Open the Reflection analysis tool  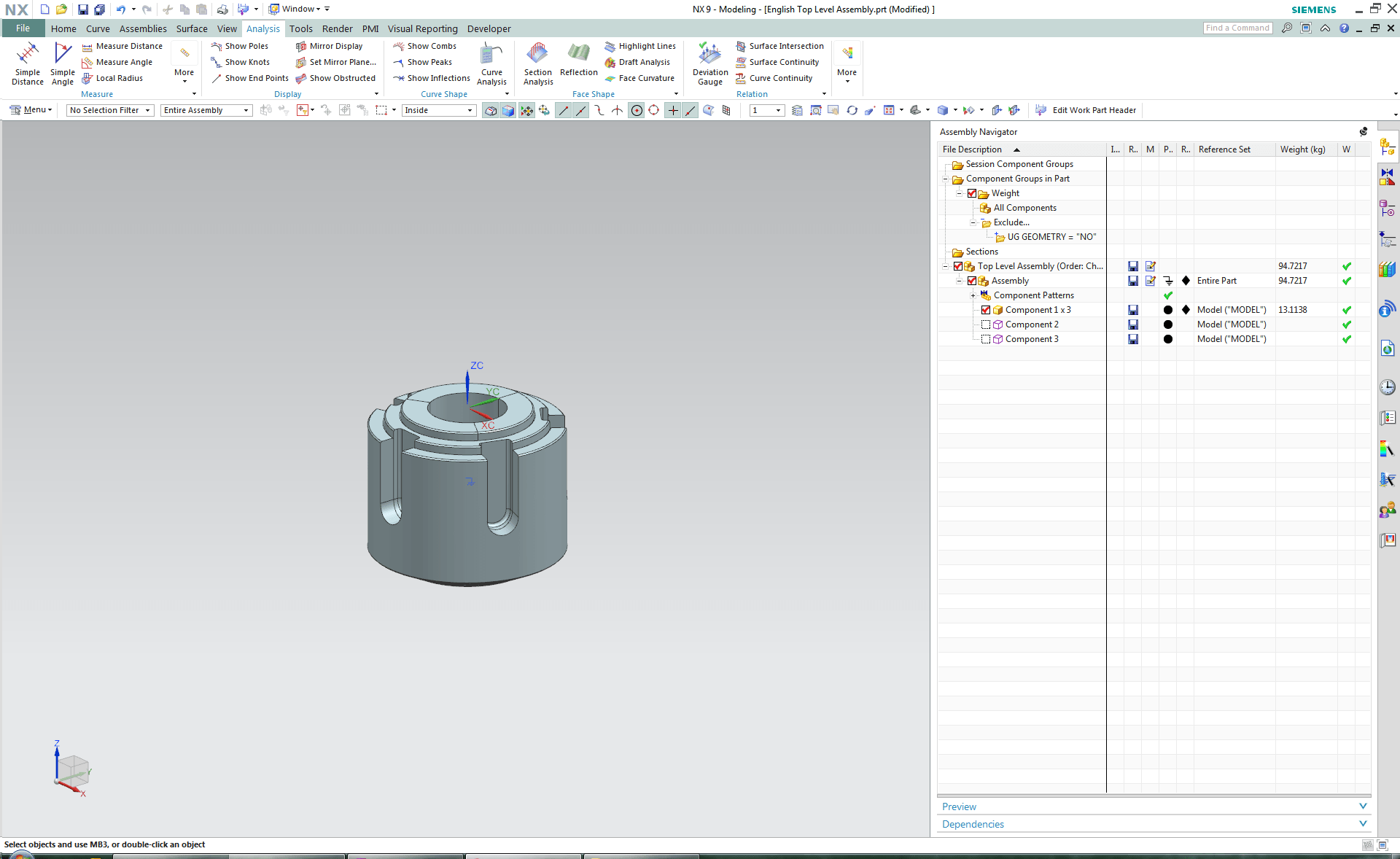[578, 64]
